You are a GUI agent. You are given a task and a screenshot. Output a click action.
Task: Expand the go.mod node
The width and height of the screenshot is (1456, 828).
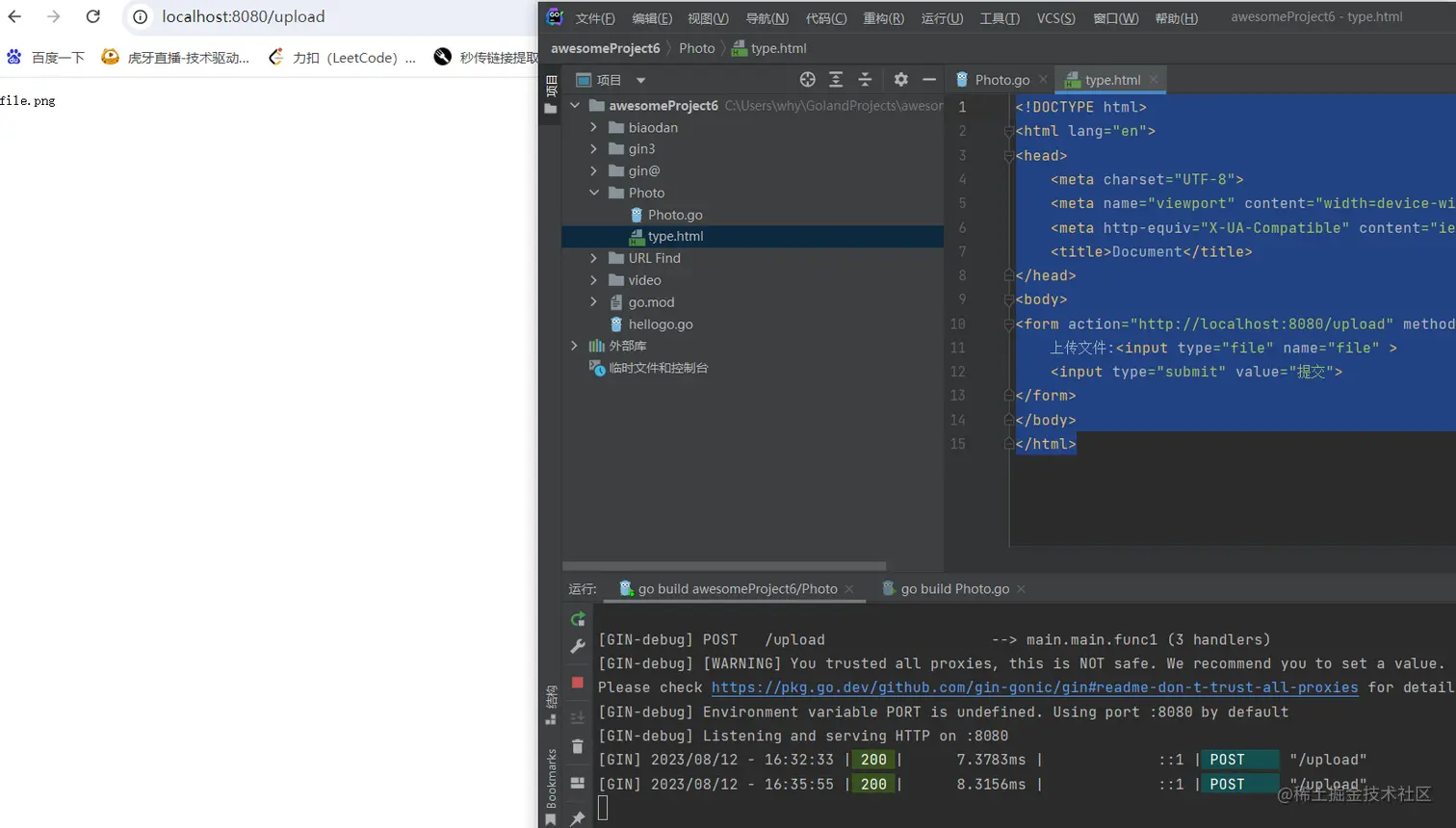pyautogui.click(x=594, y=302)
